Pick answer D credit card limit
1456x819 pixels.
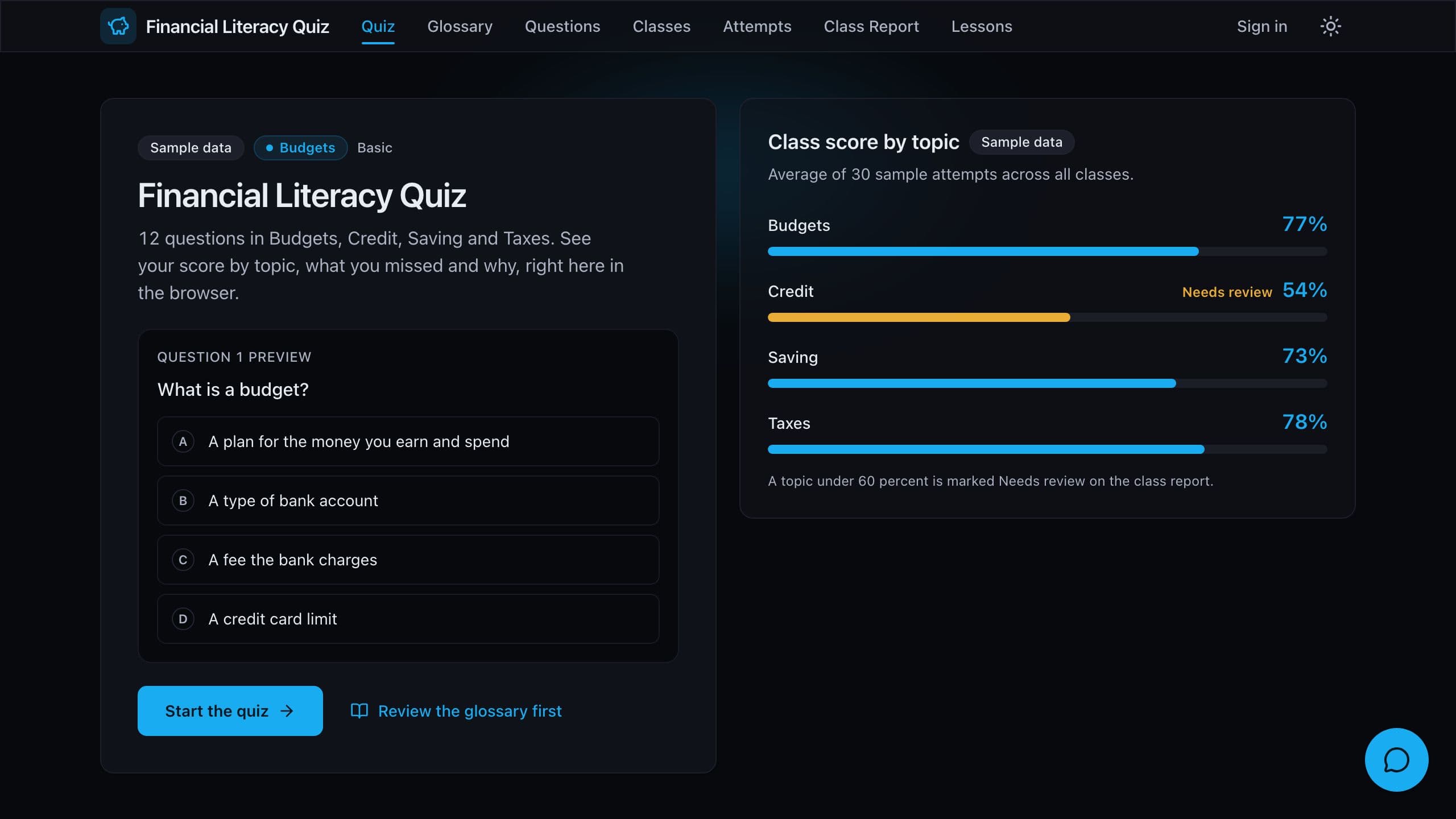[x=408, y=619]
